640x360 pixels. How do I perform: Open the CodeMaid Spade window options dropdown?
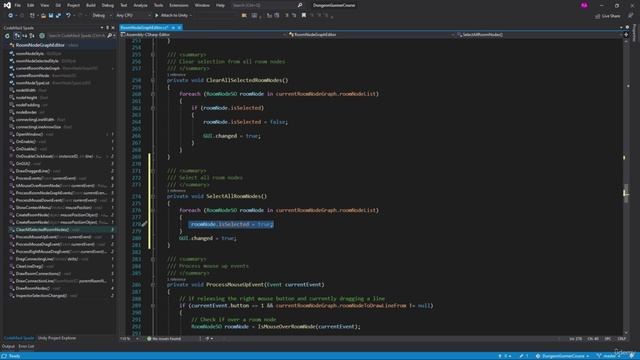[x=102, y=28]
